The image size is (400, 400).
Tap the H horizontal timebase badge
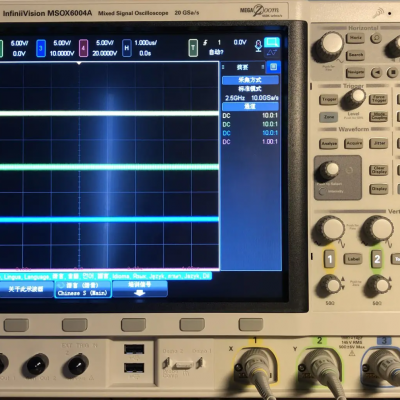click(127, 48)
